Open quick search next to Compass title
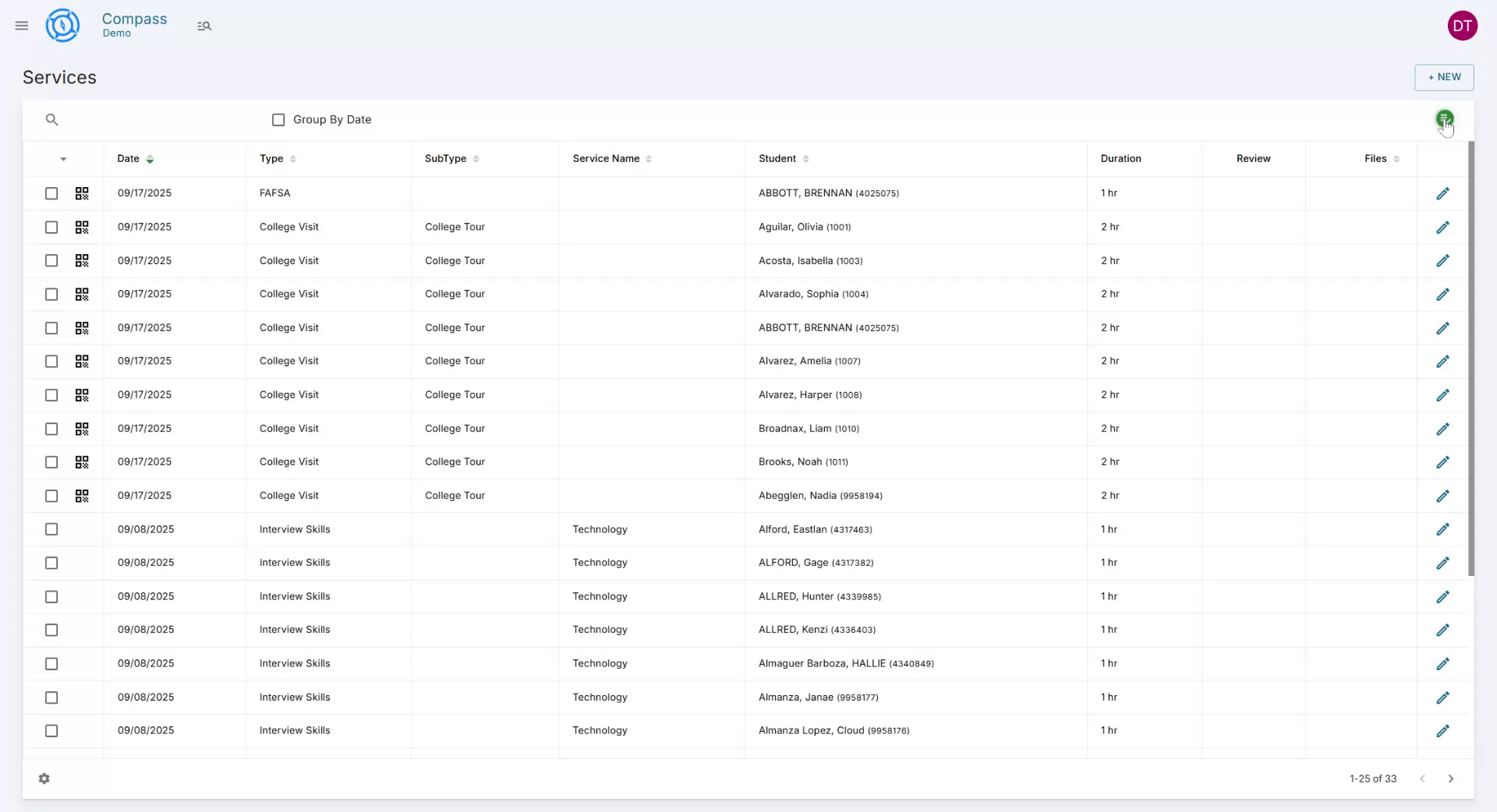The image size is (1497, 812). point(204,26)
